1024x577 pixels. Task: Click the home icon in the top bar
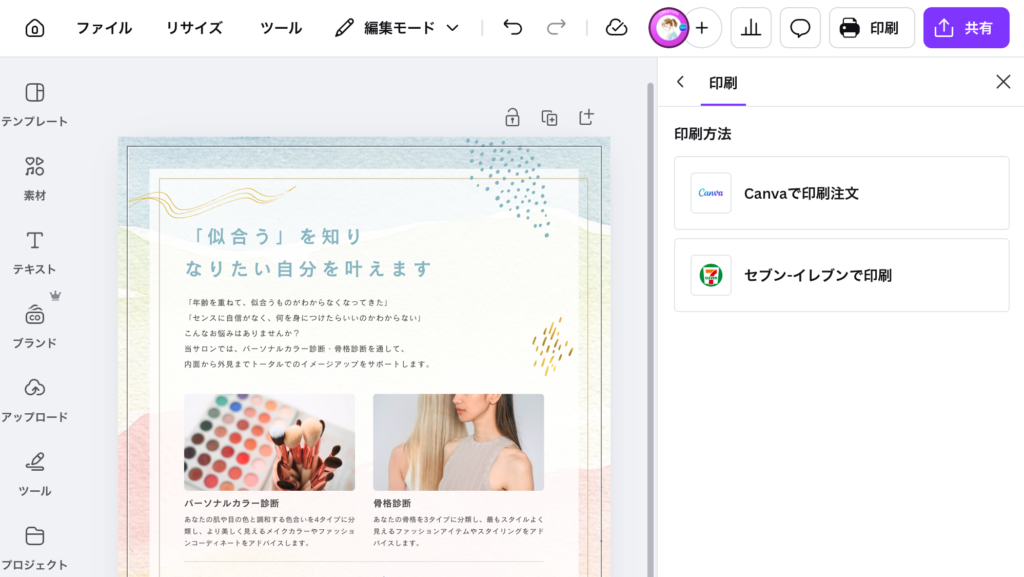pos(35,28)
